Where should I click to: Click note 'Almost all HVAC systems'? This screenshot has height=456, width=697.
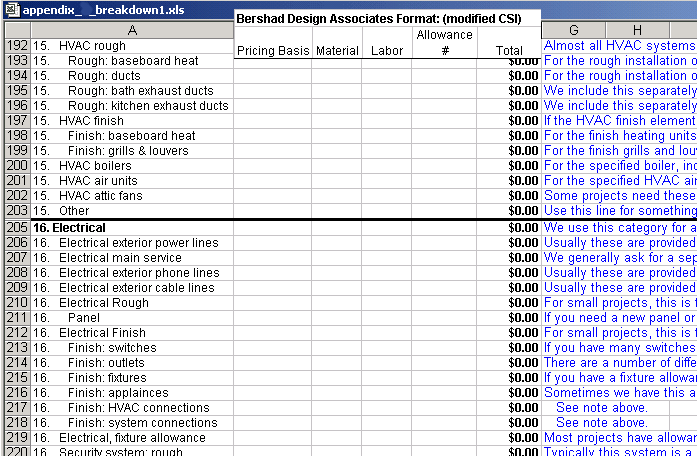[619, 46]
